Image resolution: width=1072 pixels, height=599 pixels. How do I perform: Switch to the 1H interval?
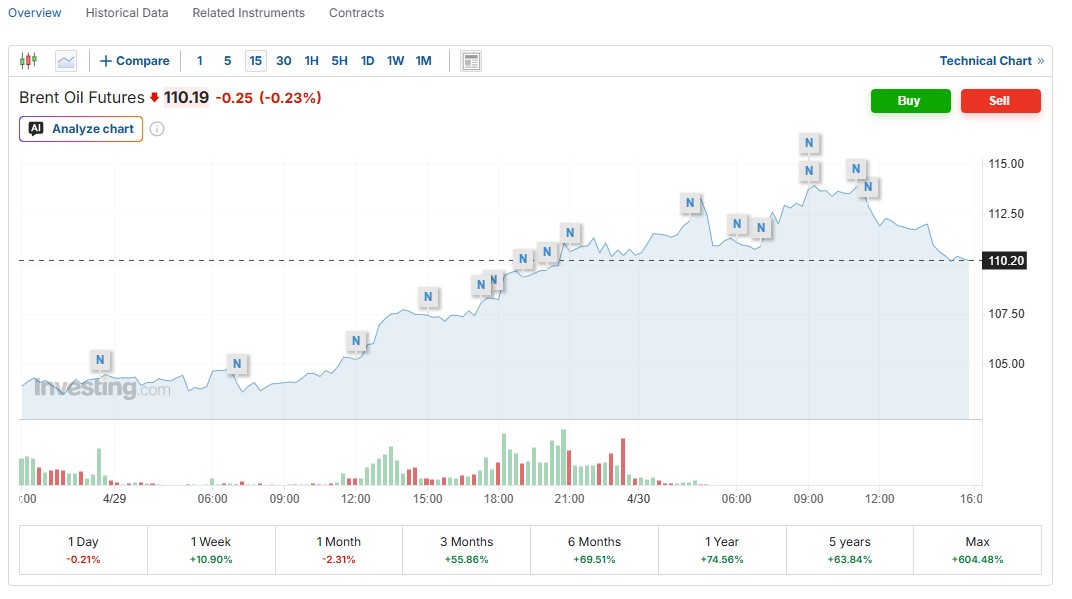pos(312,61)
